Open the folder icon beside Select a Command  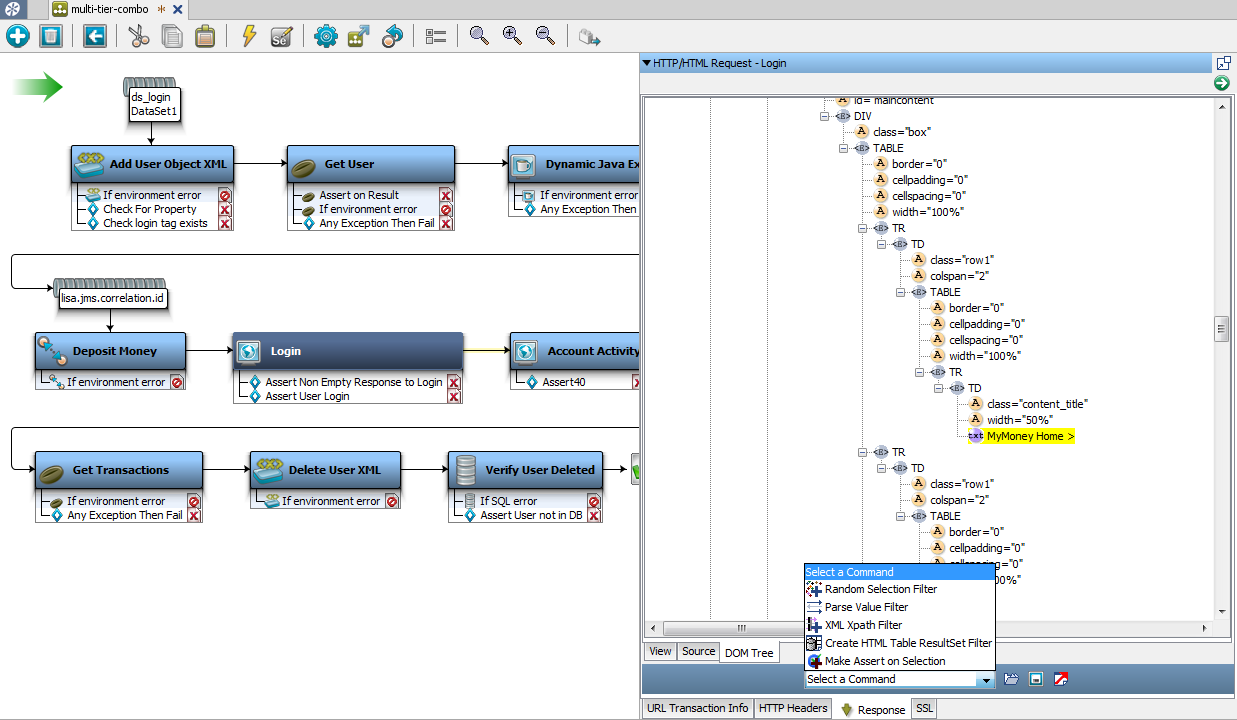tap(1011, 678)
